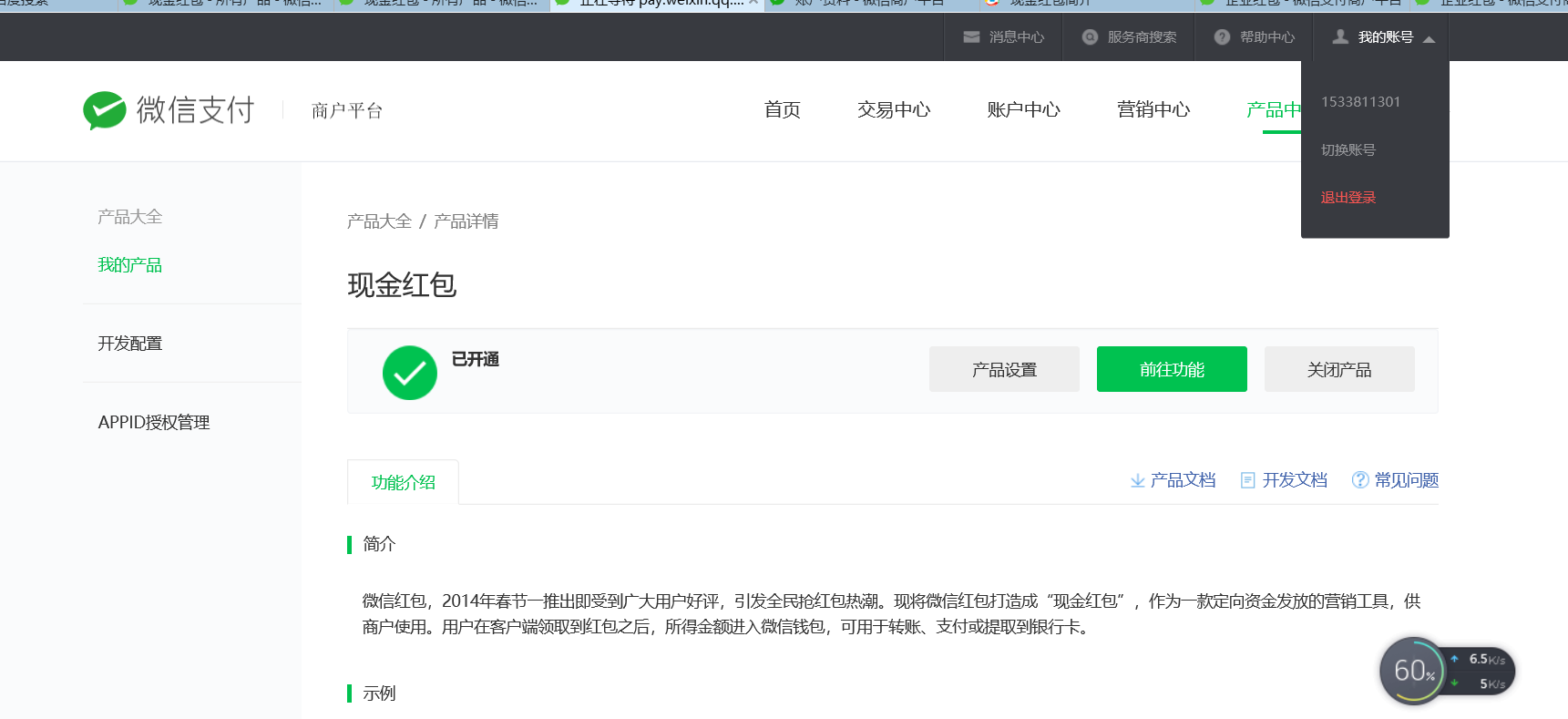
Task: Open the message center envelope icon
Action: click(971, 37)
